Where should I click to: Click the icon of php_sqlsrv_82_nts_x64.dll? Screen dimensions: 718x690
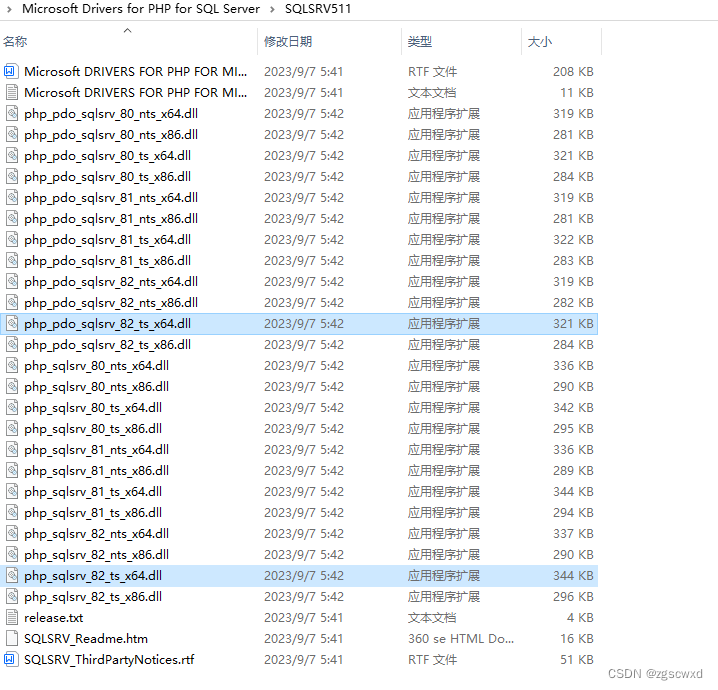[12, 534]
